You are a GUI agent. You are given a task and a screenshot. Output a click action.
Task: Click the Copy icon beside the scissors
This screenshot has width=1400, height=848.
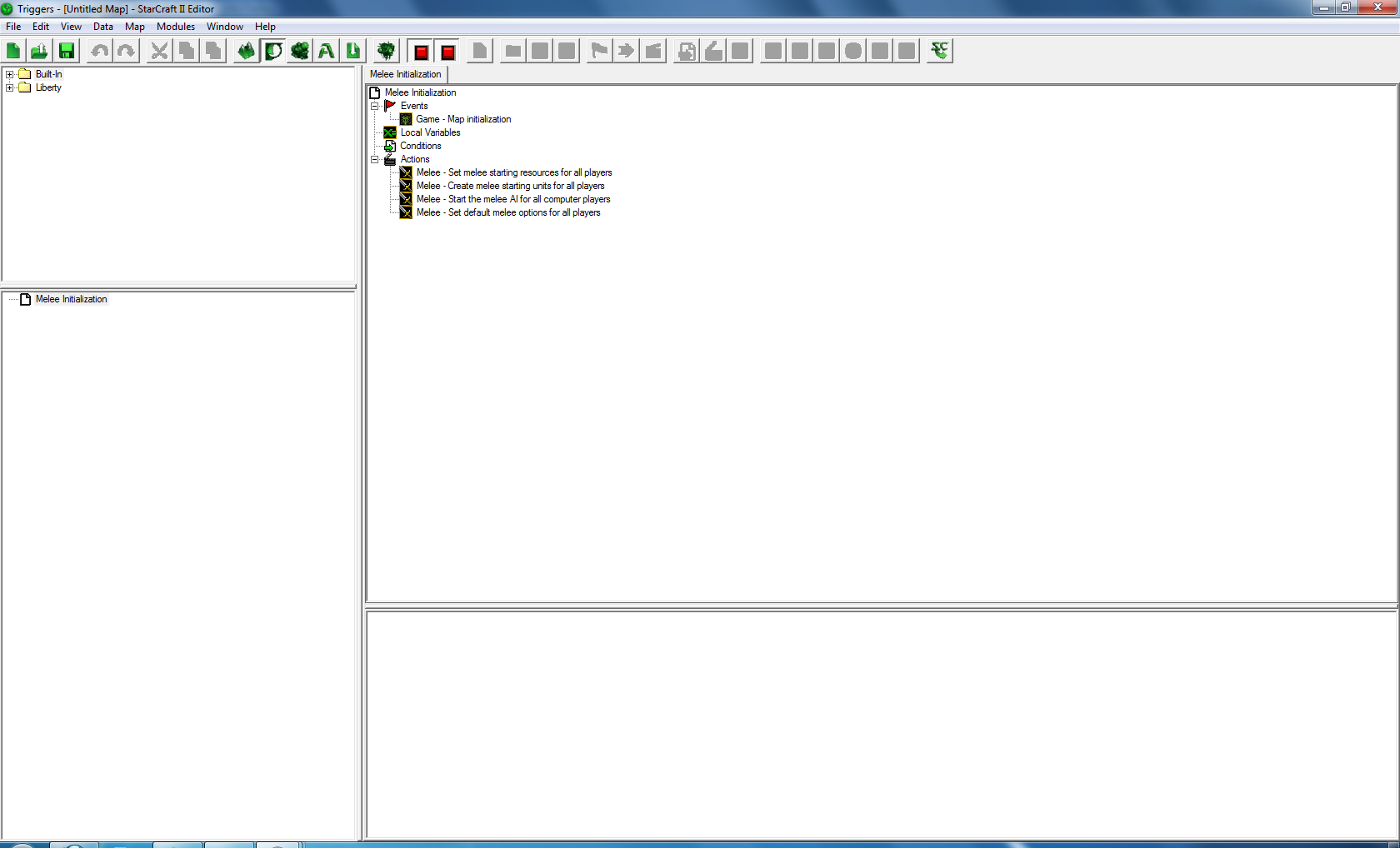[x=187, y=51]
